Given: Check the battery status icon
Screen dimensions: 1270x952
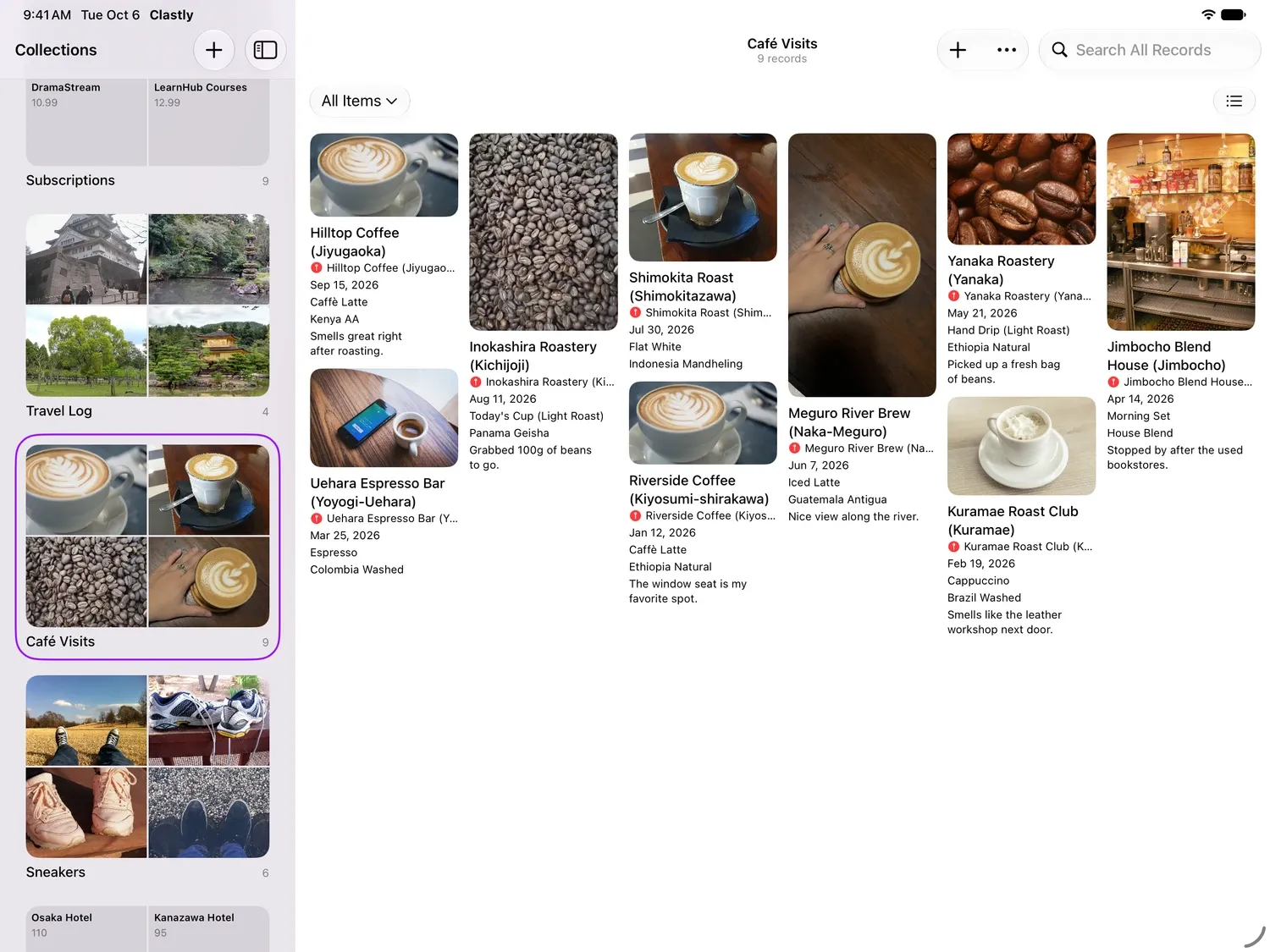Looking at the screenshot, I should coord(1234,14).
